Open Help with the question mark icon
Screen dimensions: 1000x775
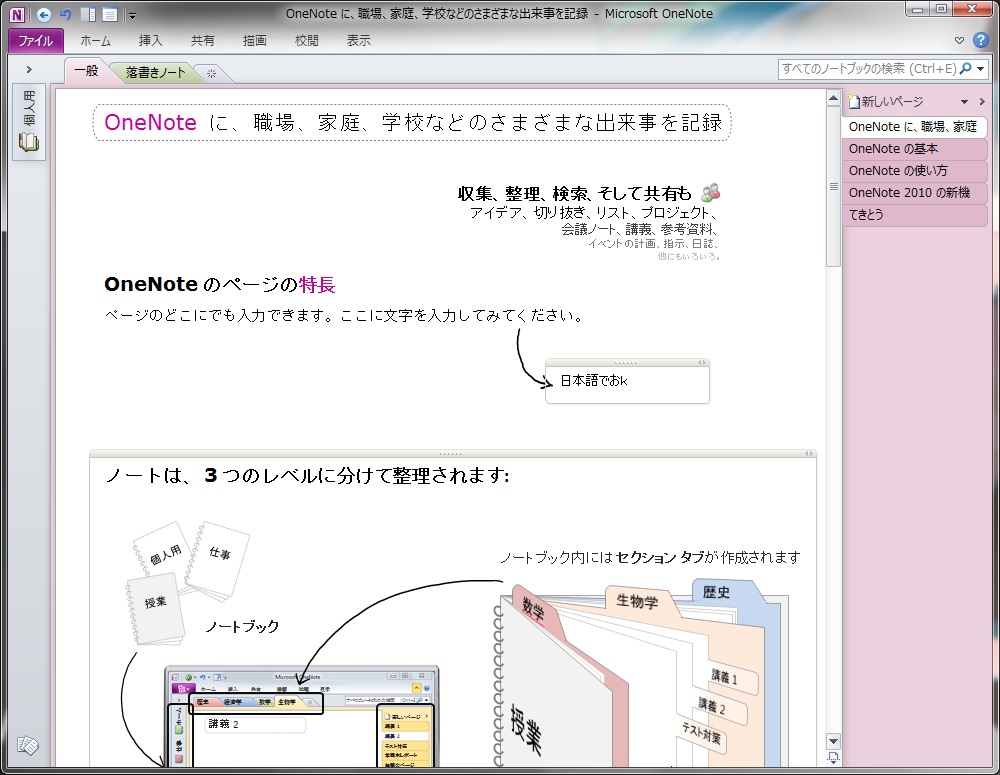click(x=980, y=40)
